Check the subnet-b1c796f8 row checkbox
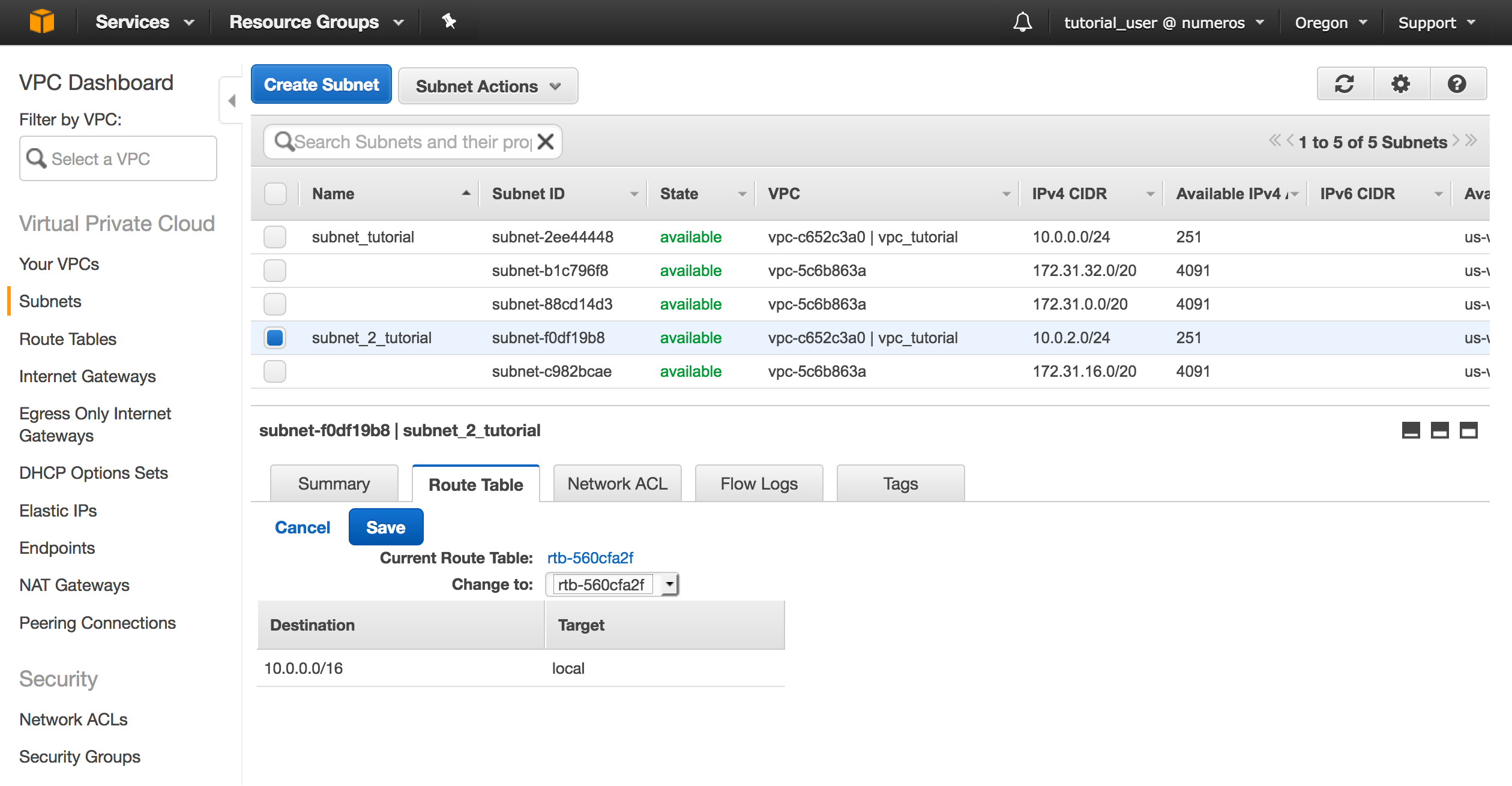This screenshot has width=1512, height=786. pos(275,271)
